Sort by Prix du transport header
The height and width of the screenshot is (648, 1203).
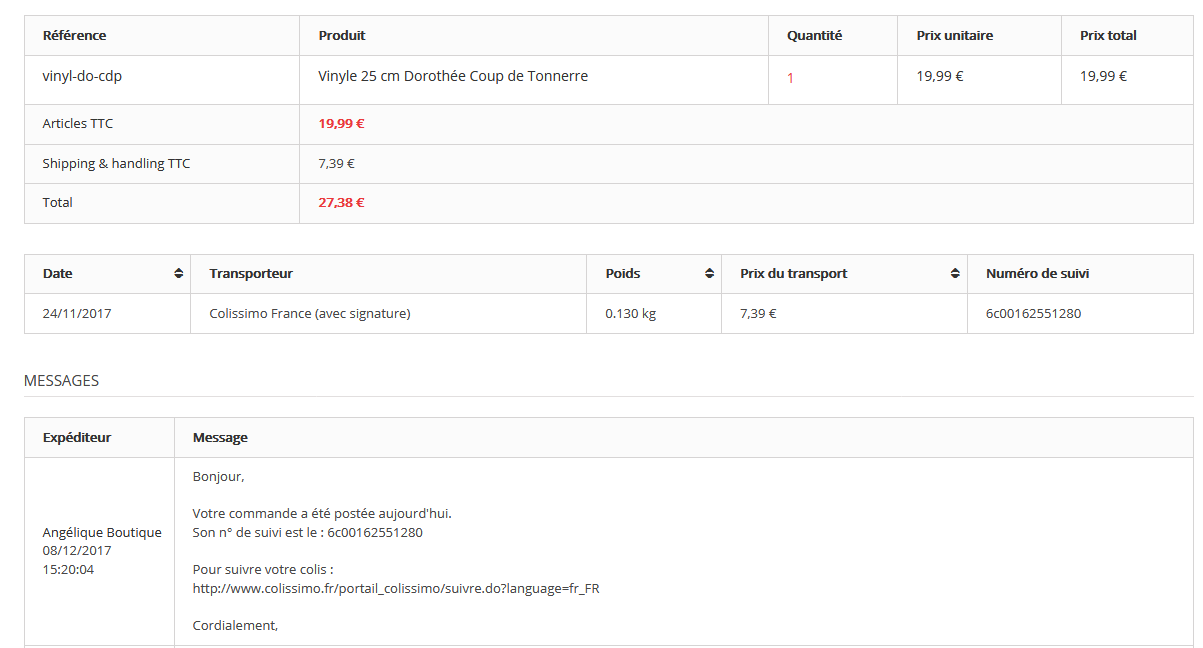[x=793, y=274]
